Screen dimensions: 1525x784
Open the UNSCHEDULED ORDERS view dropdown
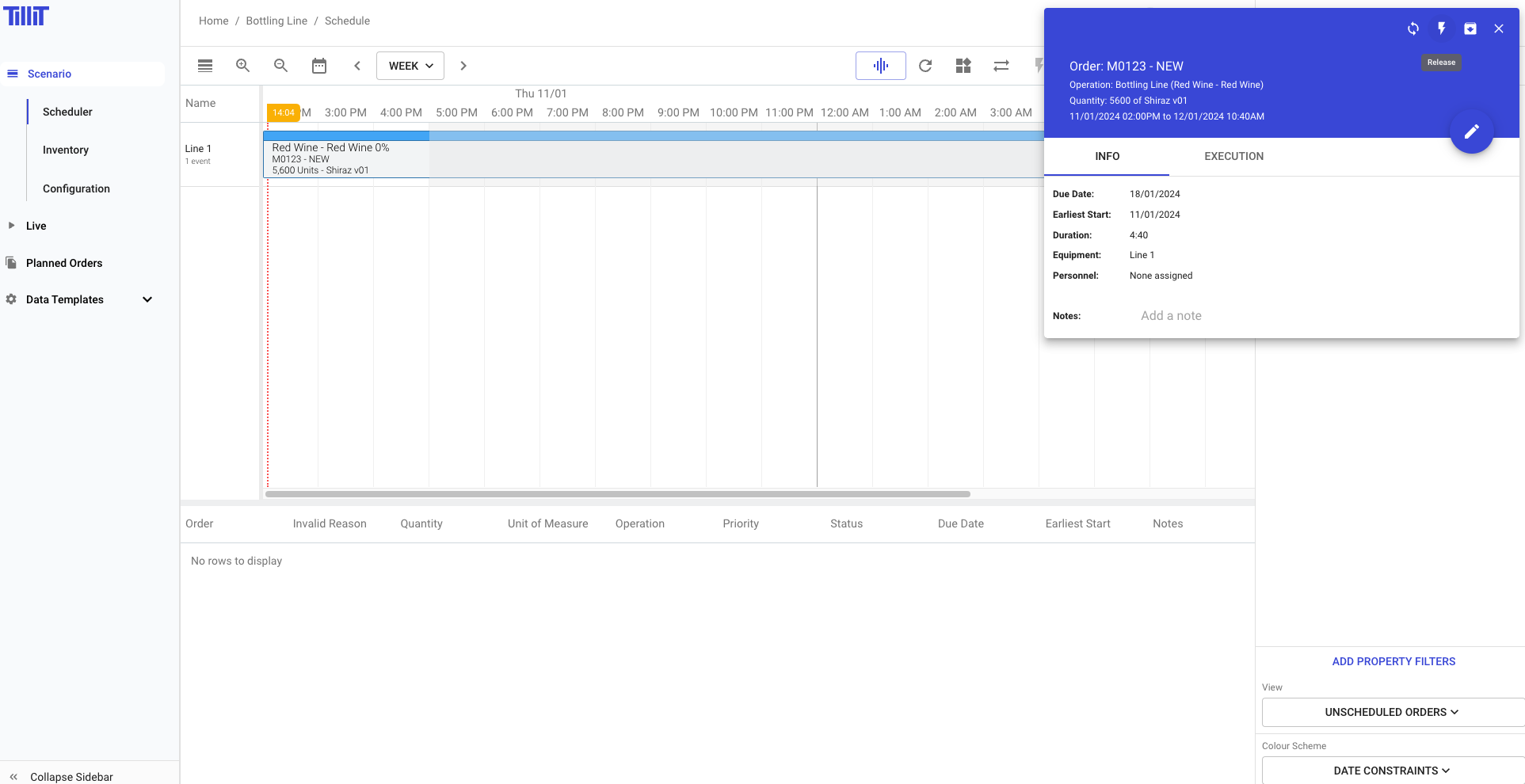tap(1390, 712)
